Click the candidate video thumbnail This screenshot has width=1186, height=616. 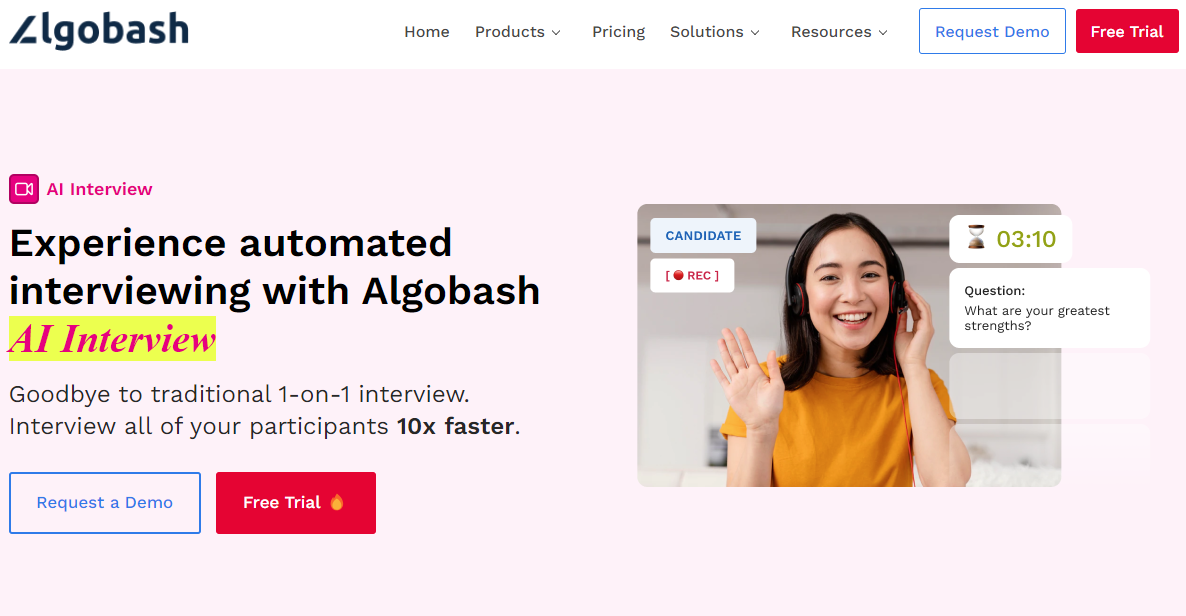click(x=849, y=345)
